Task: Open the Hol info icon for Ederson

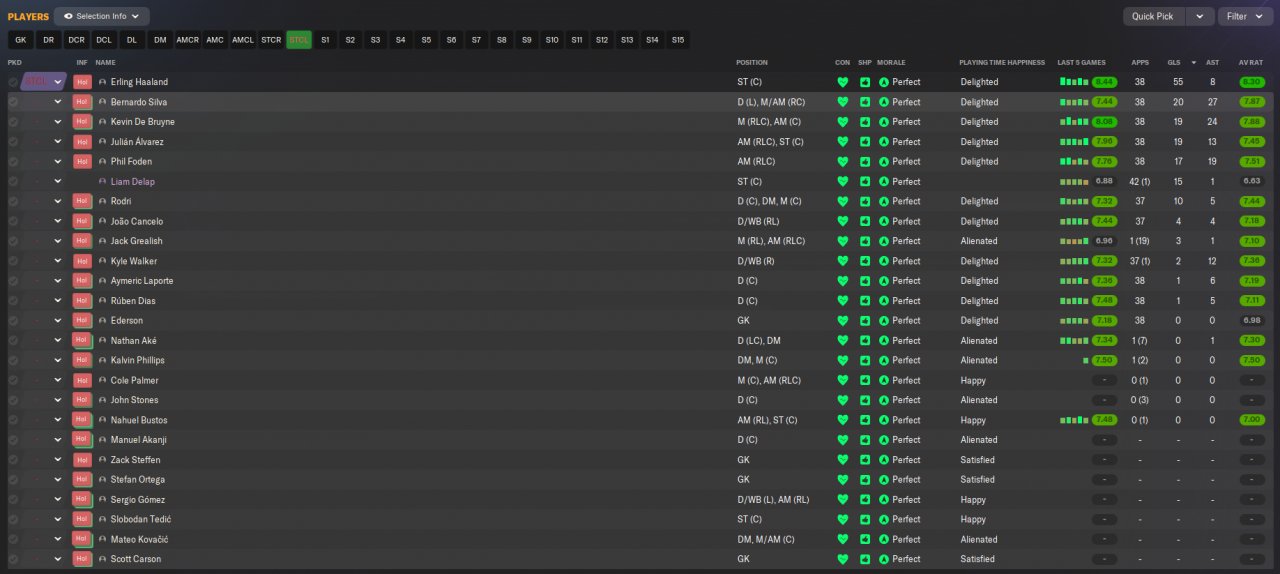Action: point(82,320)
